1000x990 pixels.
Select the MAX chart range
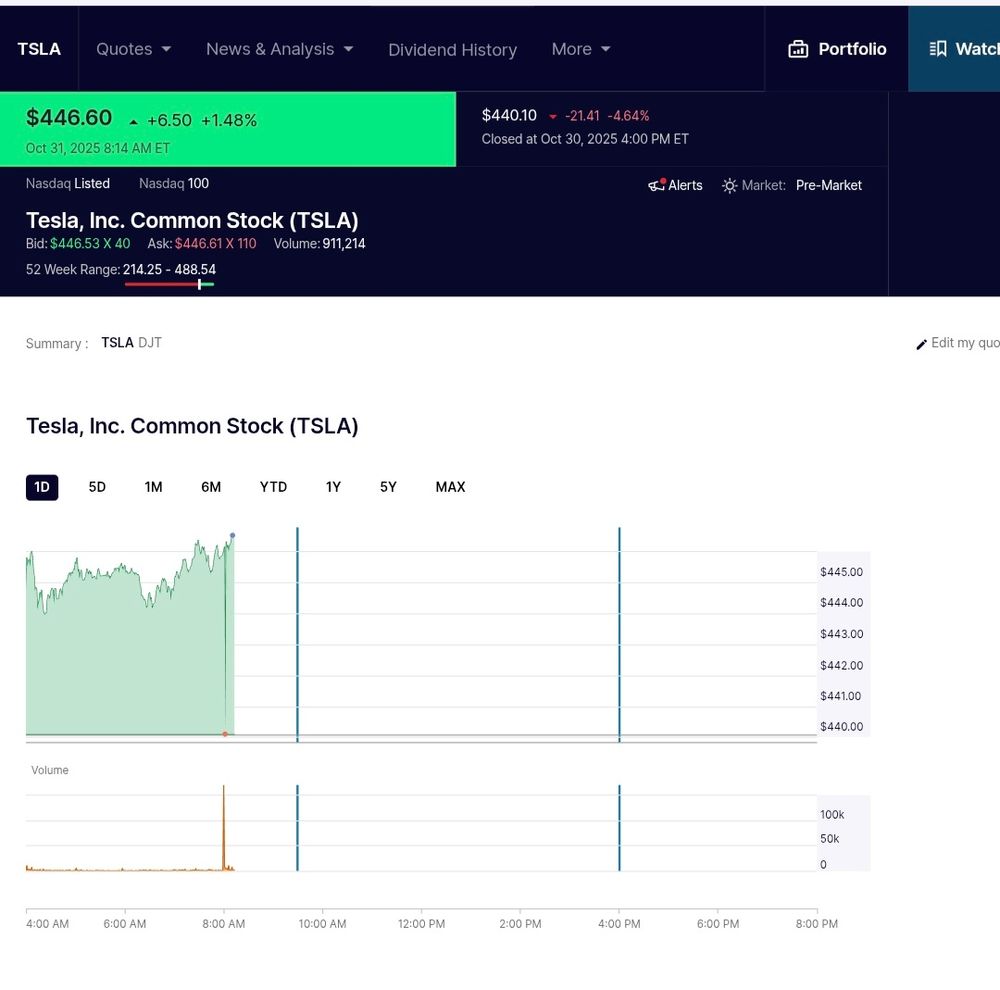[x=450, y=487]
